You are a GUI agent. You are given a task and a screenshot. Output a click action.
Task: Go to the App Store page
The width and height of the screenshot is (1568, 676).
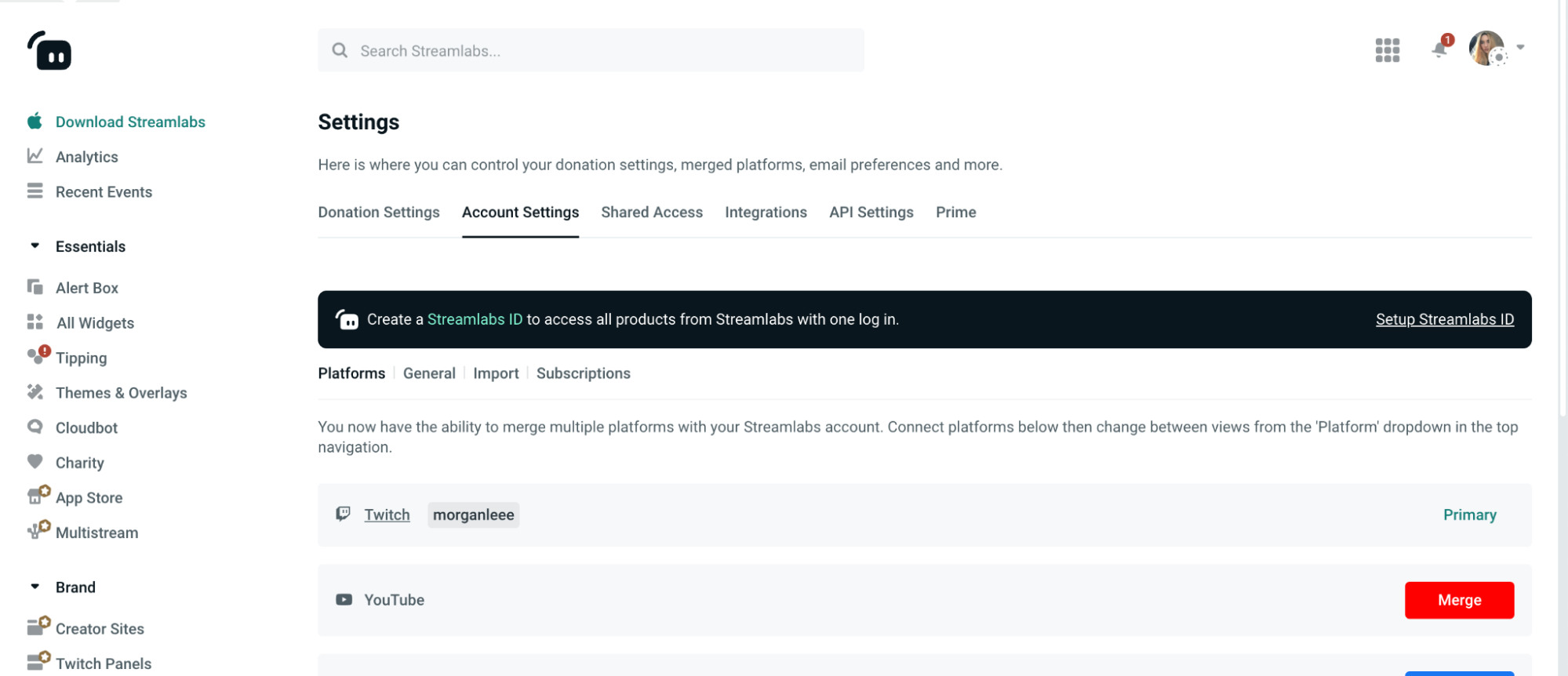89,498
